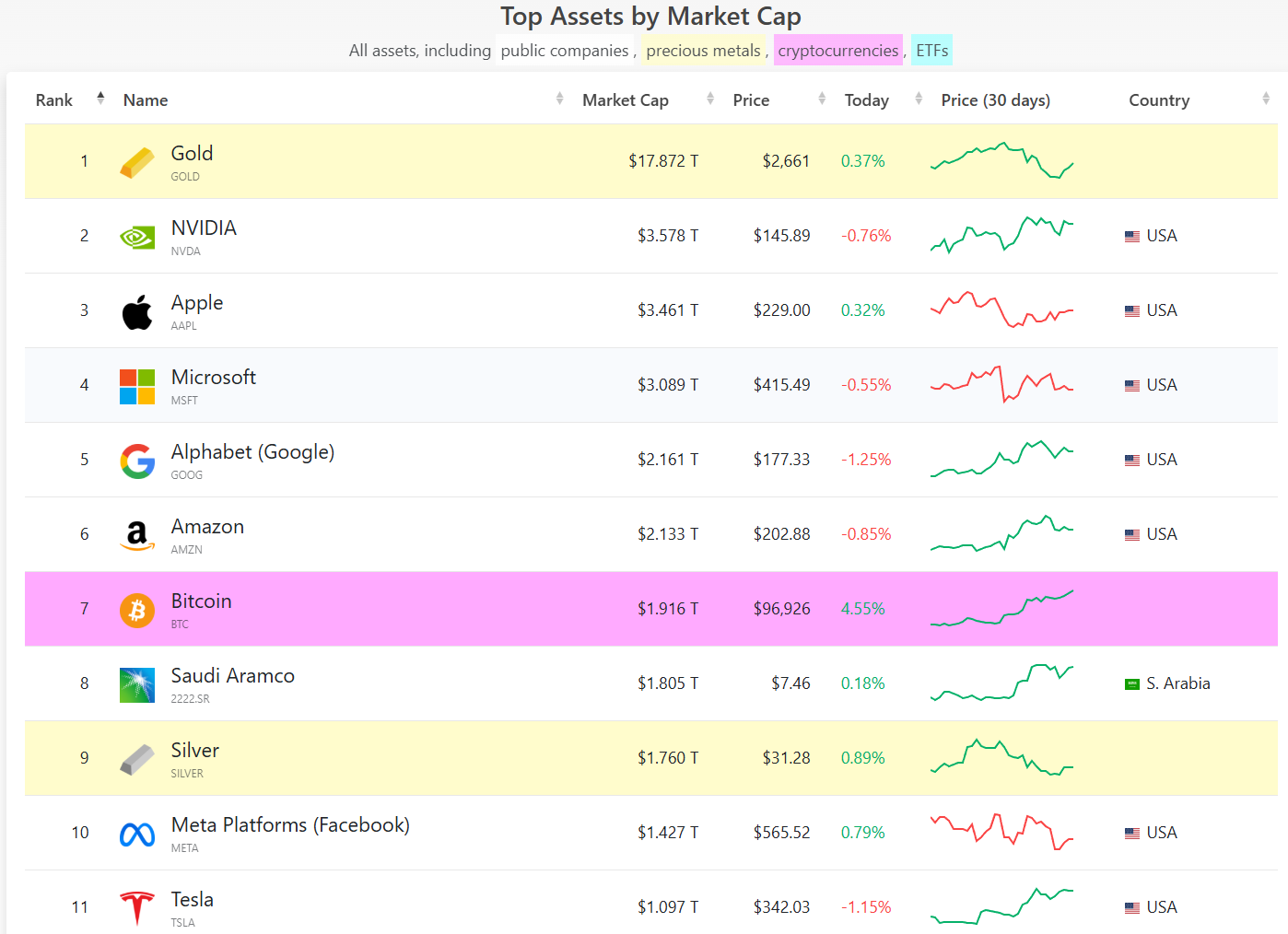Toggle the public companies filter tag
Viewport: 1288px width, 934px height.
coord(564,51)
